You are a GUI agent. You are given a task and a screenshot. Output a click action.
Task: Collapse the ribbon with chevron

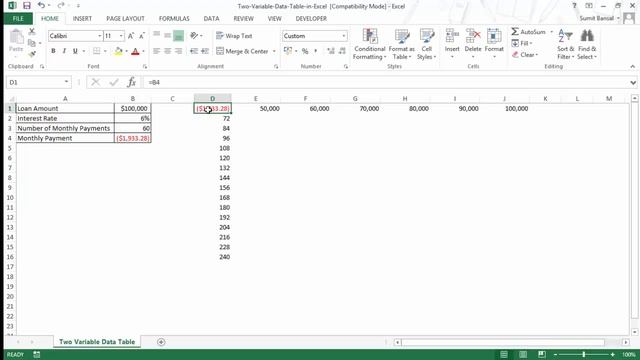coord(632,67)
